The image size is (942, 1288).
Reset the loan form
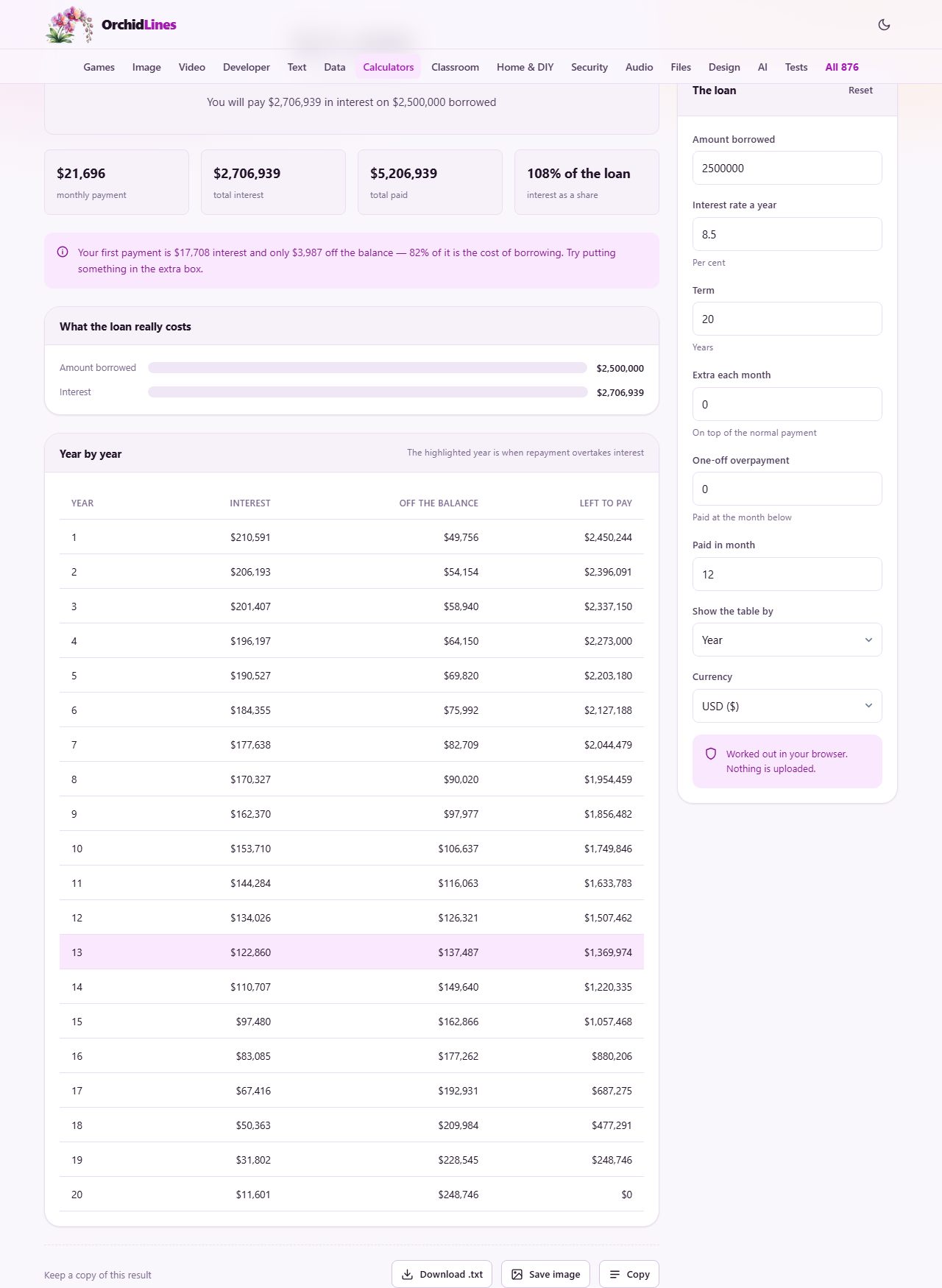(x=860, y=91)
